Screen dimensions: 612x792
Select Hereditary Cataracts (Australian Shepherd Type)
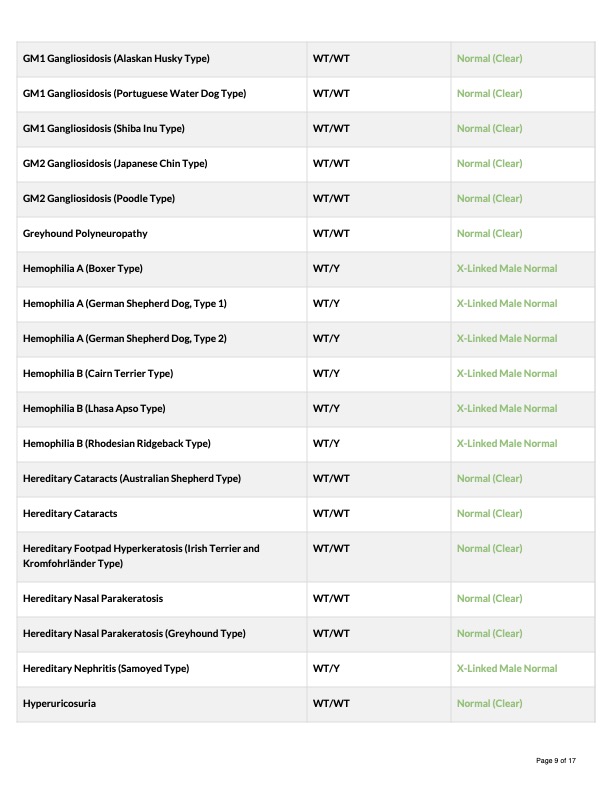pyautogui.click(x=132, y=479)
